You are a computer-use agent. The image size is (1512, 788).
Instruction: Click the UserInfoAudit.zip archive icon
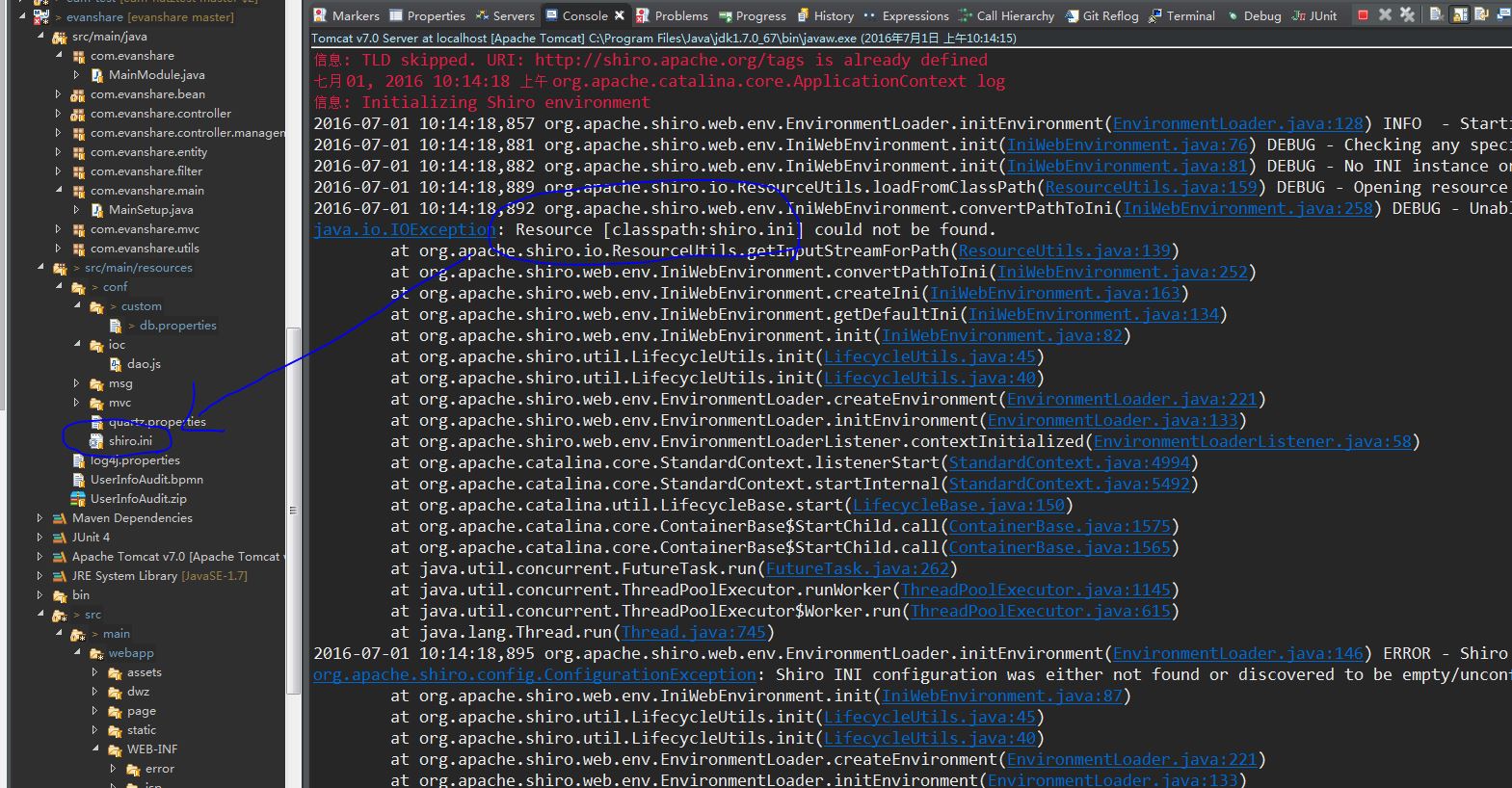pos(78,499)
